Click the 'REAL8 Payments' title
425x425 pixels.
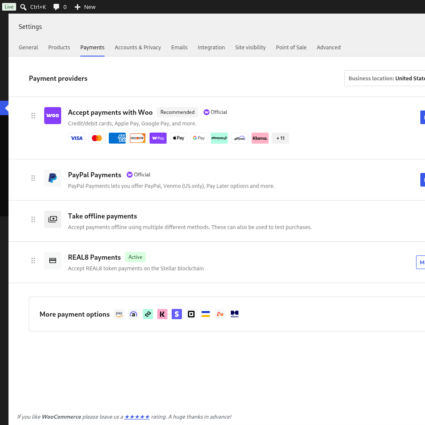[94, 257]
